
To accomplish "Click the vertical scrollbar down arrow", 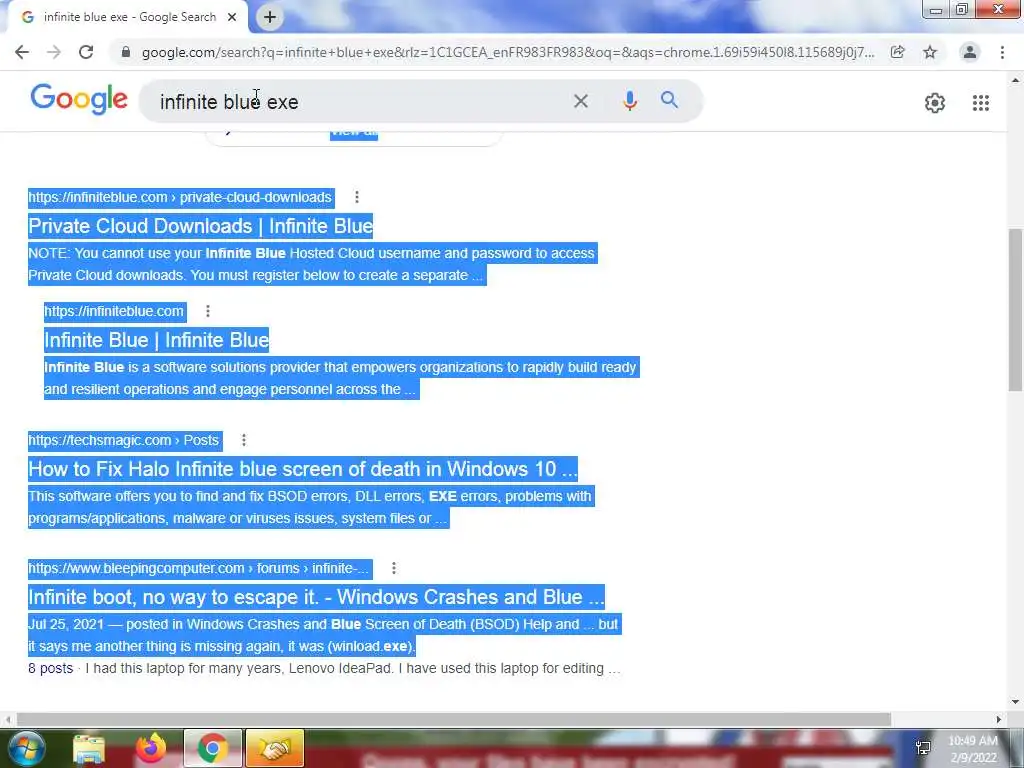I will [1016, 702].
